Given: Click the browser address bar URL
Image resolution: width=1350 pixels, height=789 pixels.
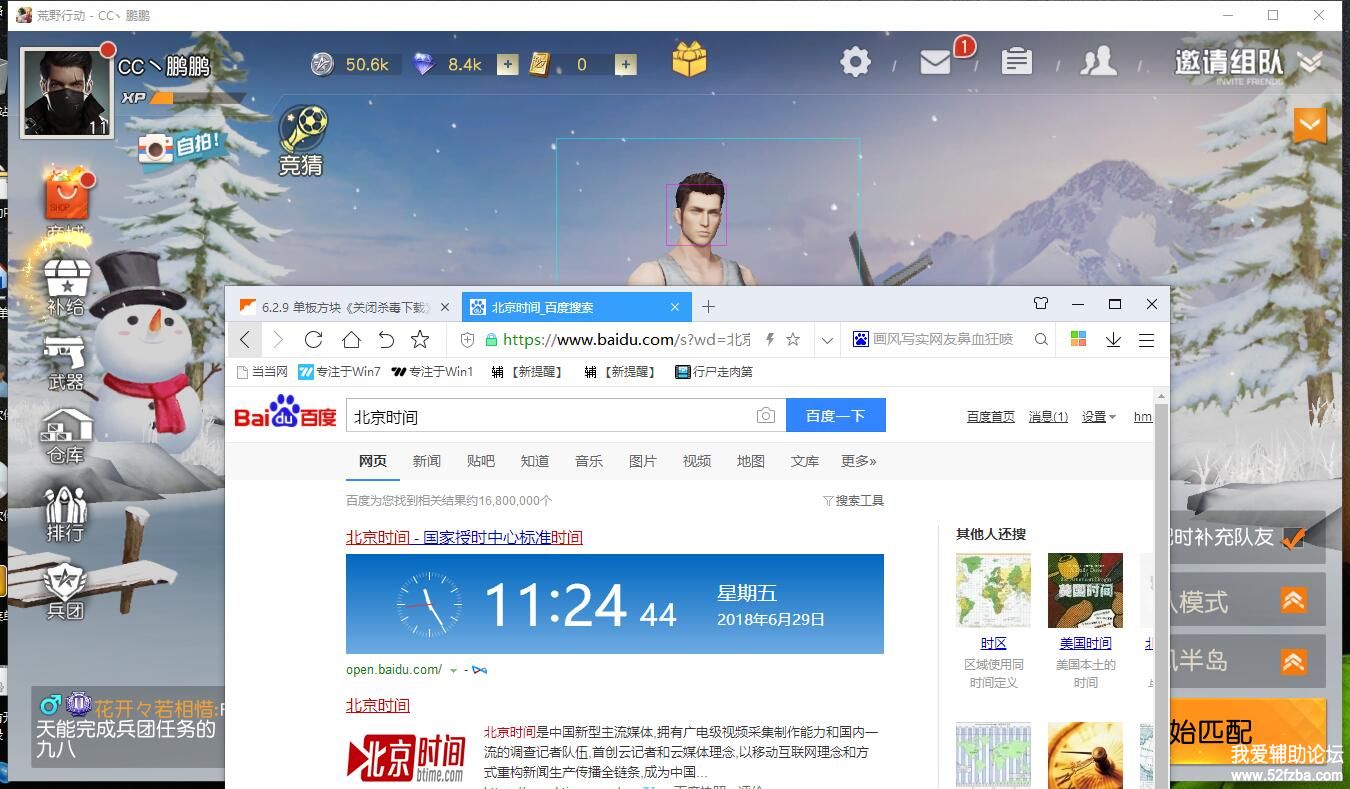Looking at the screenshot, I should click(x=627, y=340).
